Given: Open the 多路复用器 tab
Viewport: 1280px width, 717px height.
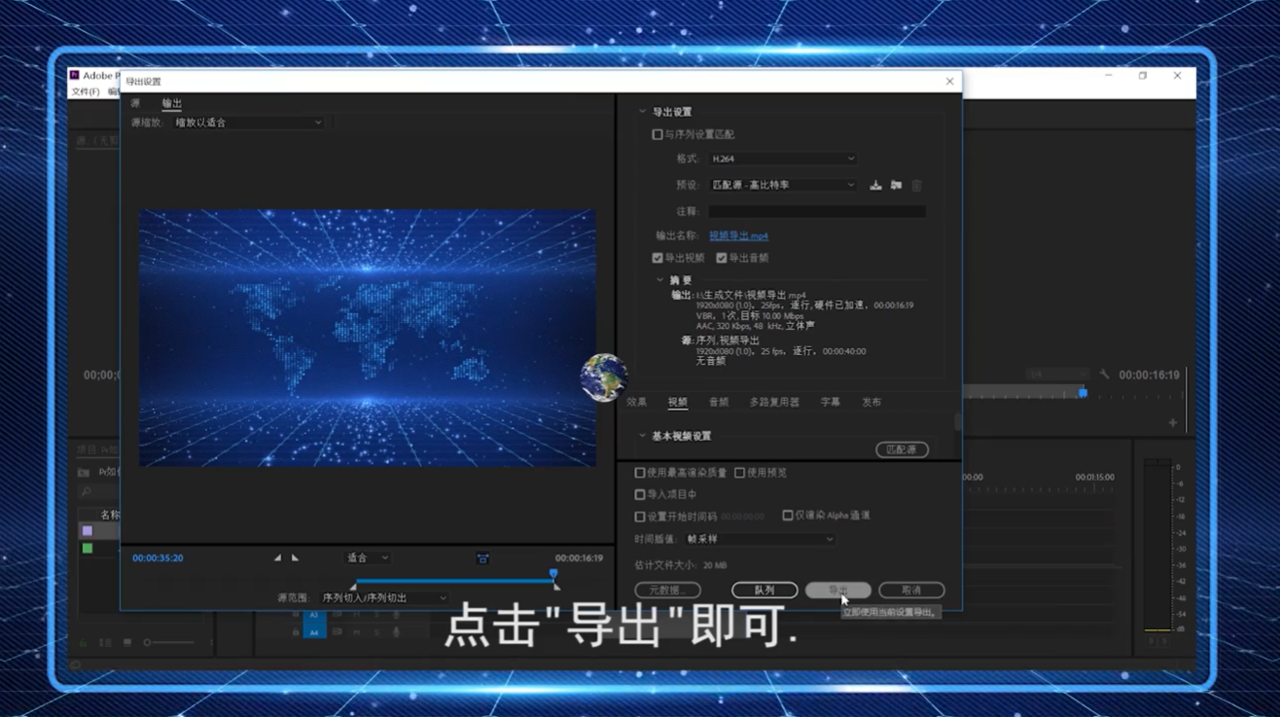Looking at the screenshot, I should pos(775,402).
